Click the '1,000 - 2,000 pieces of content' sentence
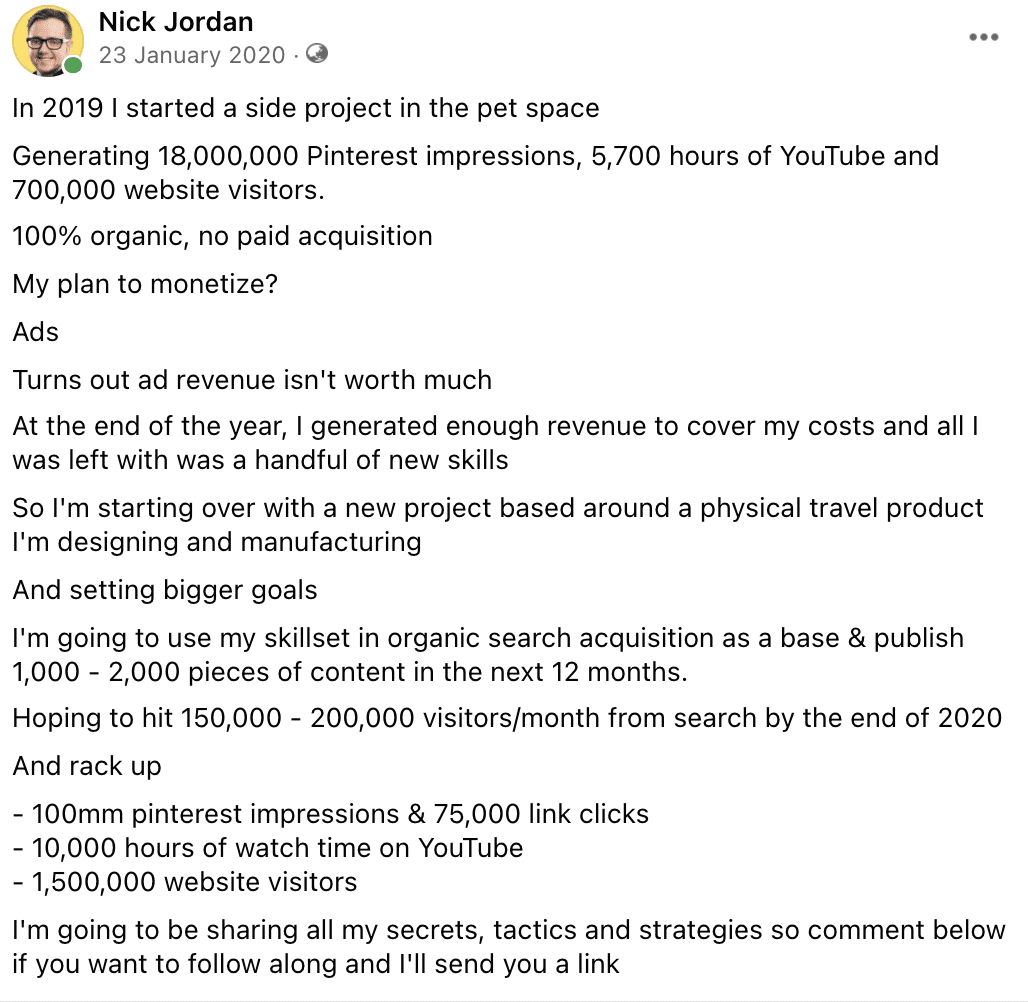This screenshot has height=1002, width=1028. tap(488, 655)
